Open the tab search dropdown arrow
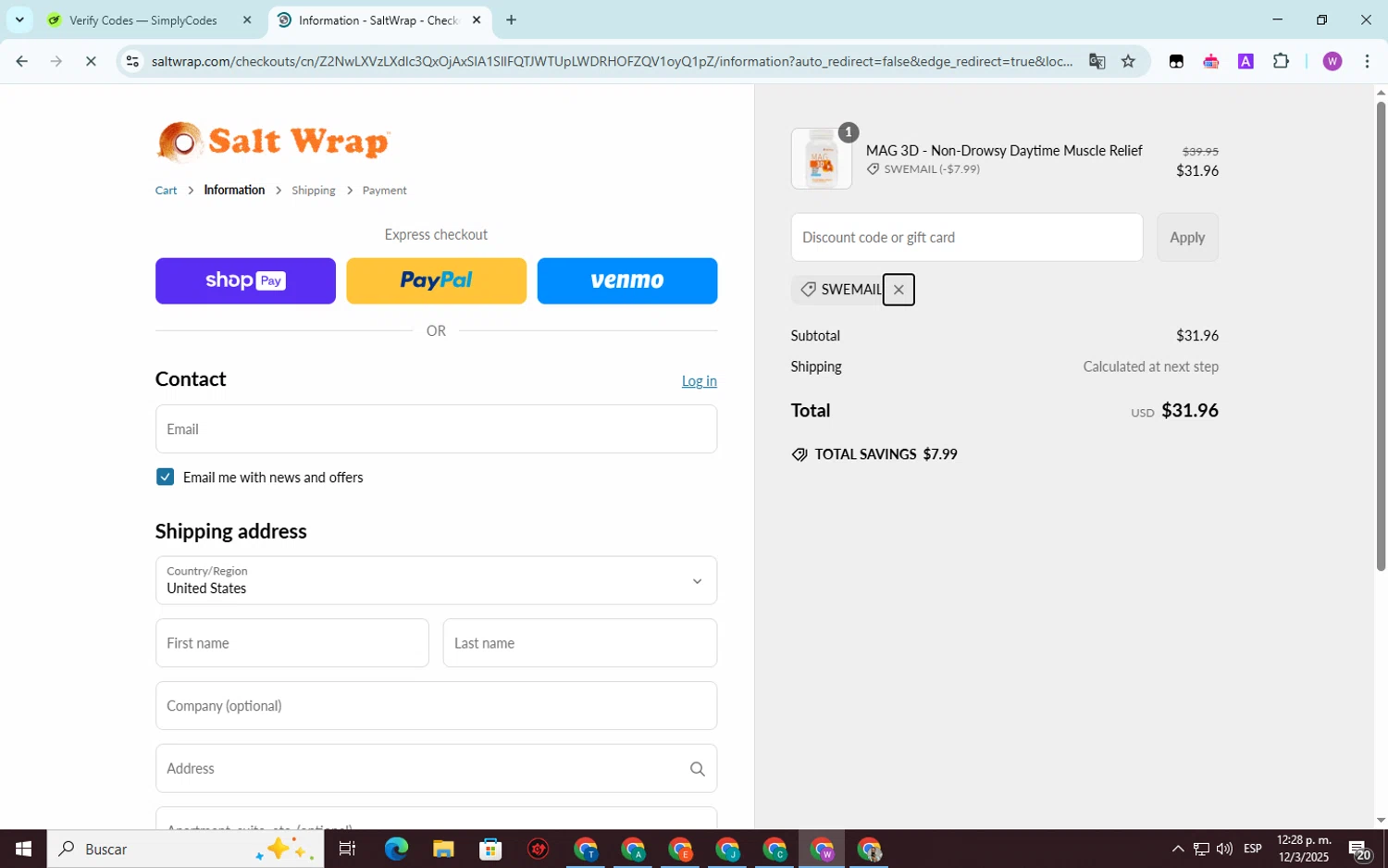This screenshot has height=868, width=1388. [19, 19]
